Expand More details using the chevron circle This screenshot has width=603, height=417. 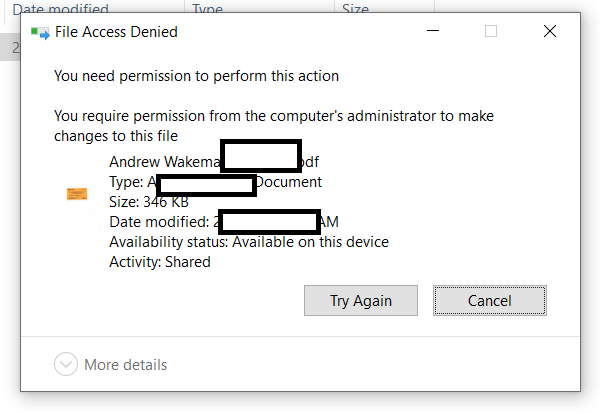pyautogui.click(x=66, y=365)
